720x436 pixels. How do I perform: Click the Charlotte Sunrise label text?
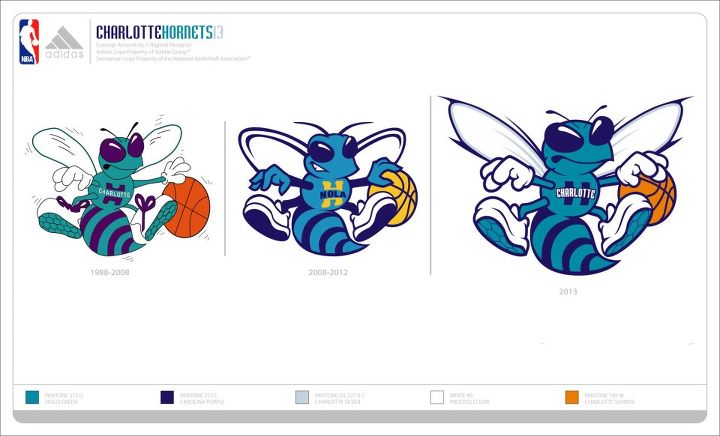click(x=609, y=402)
